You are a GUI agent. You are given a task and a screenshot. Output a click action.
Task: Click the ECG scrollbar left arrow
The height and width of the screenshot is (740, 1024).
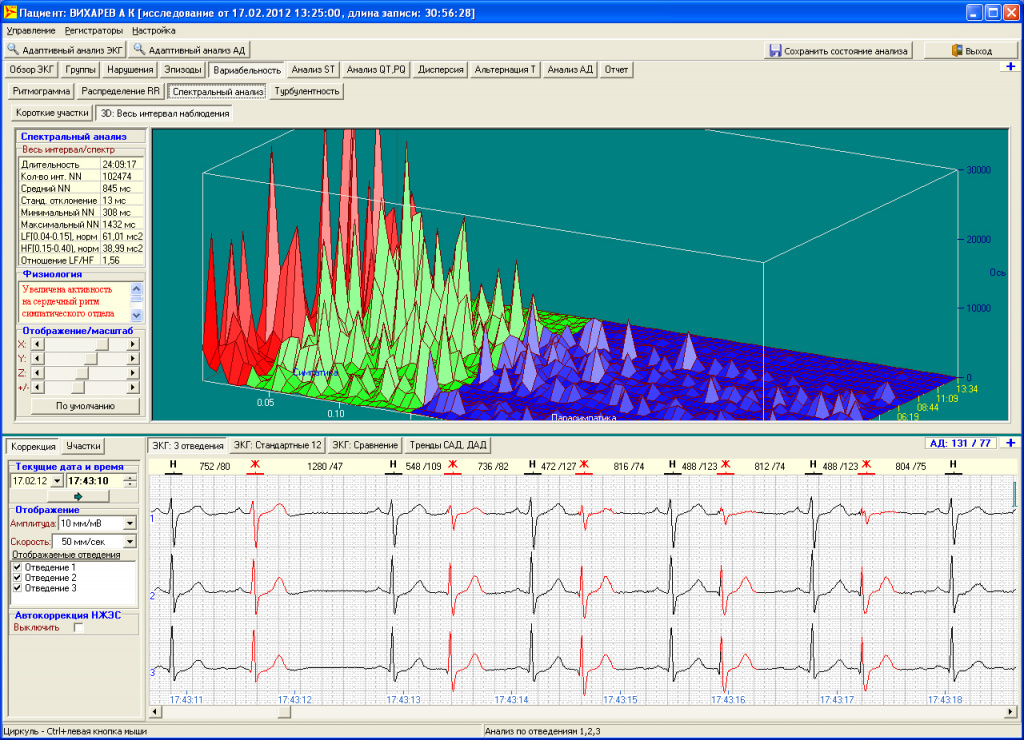155,712
